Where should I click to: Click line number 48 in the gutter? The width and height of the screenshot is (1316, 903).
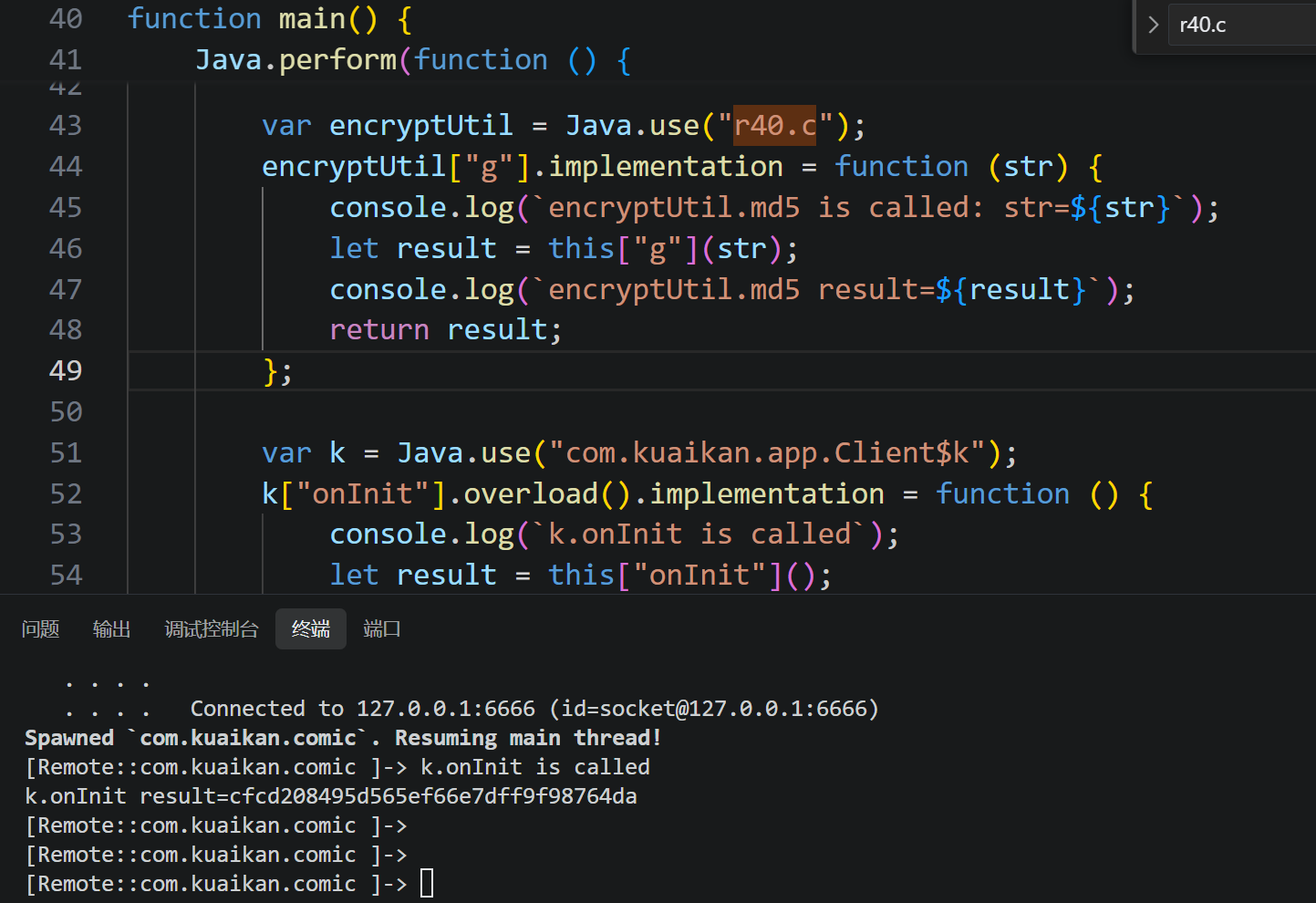pos(66,330)
